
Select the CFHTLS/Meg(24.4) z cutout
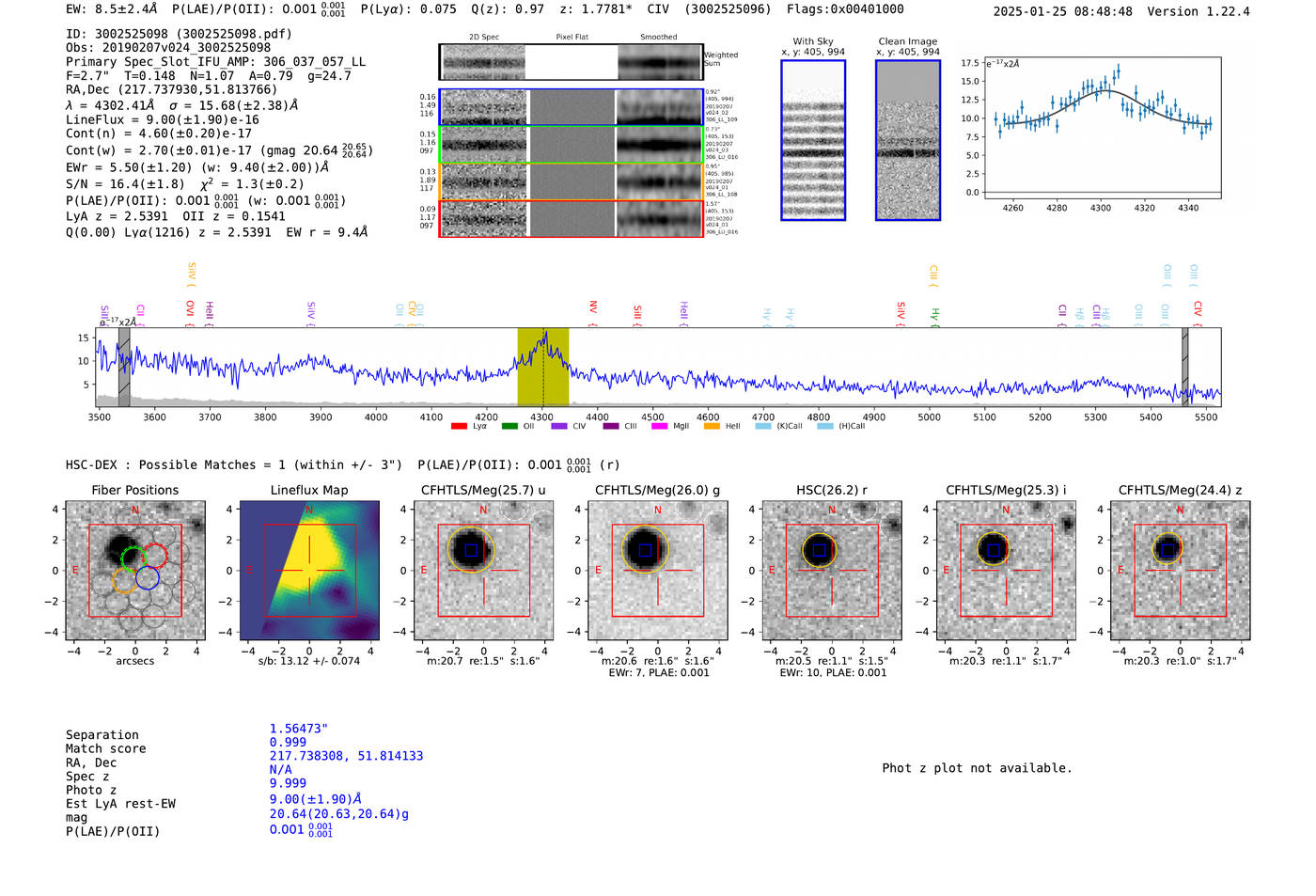[x=1180, y=570]
